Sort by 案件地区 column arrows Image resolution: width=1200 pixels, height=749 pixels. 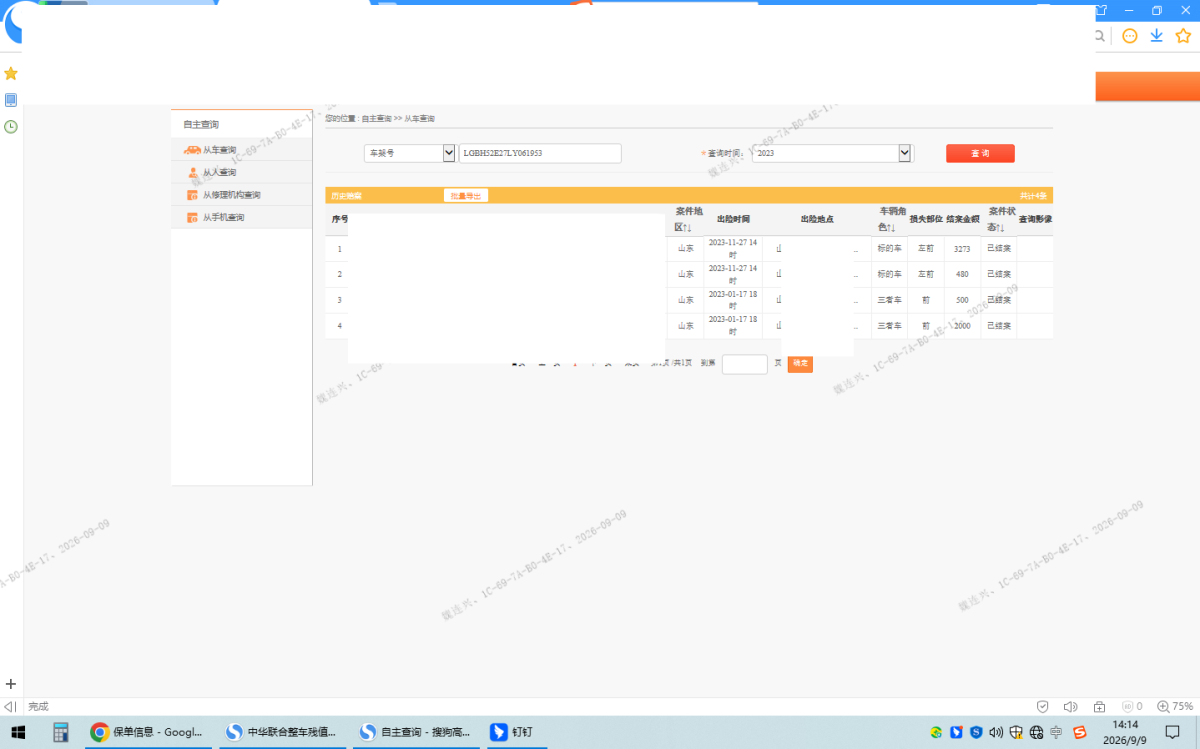coord(687,228)
